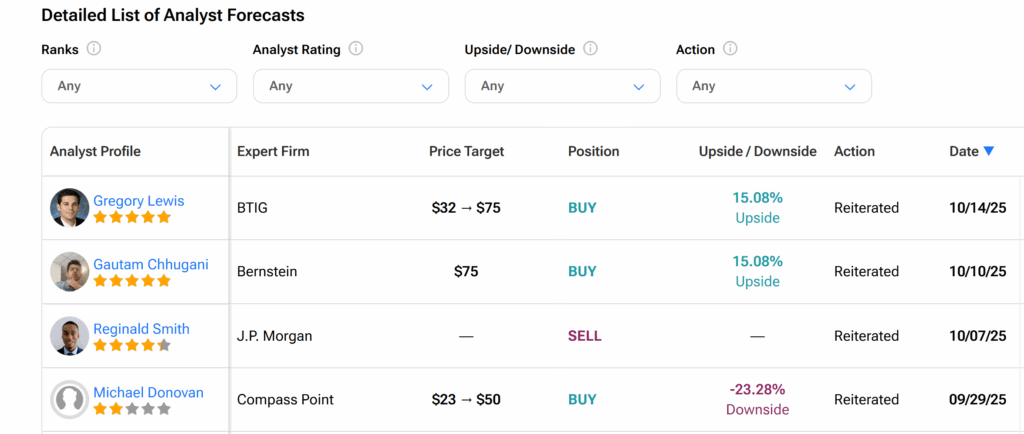This screenshot has width=1024, height=434.
Task: Click the info icon beside Action filter
Action: (730, 49)
